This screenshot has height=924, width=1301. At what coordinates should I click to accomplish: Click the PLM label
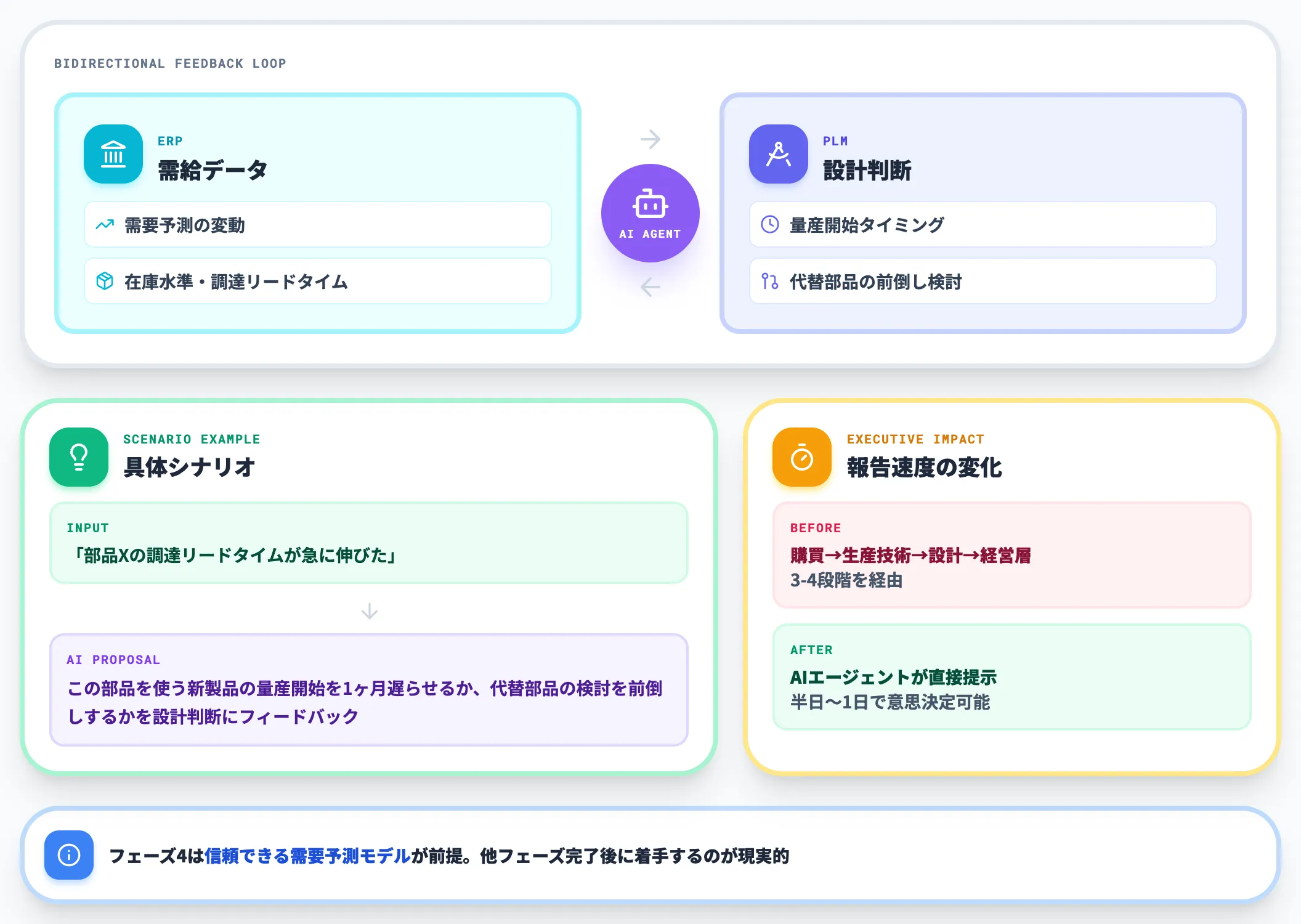tap(835, 141)
